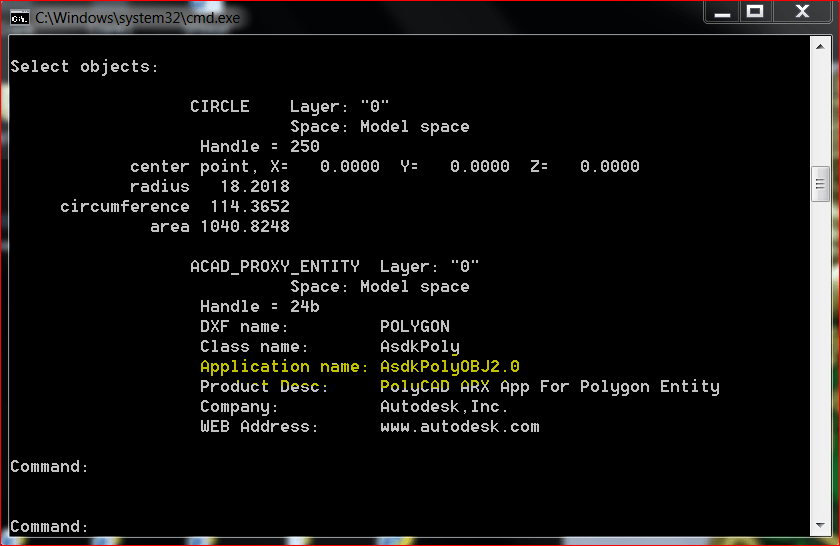Image resolution: width=840 pixels, height=546 pixels.
Task: Click the yellow 'Application name:' label
Action: (x=284, y=367)
